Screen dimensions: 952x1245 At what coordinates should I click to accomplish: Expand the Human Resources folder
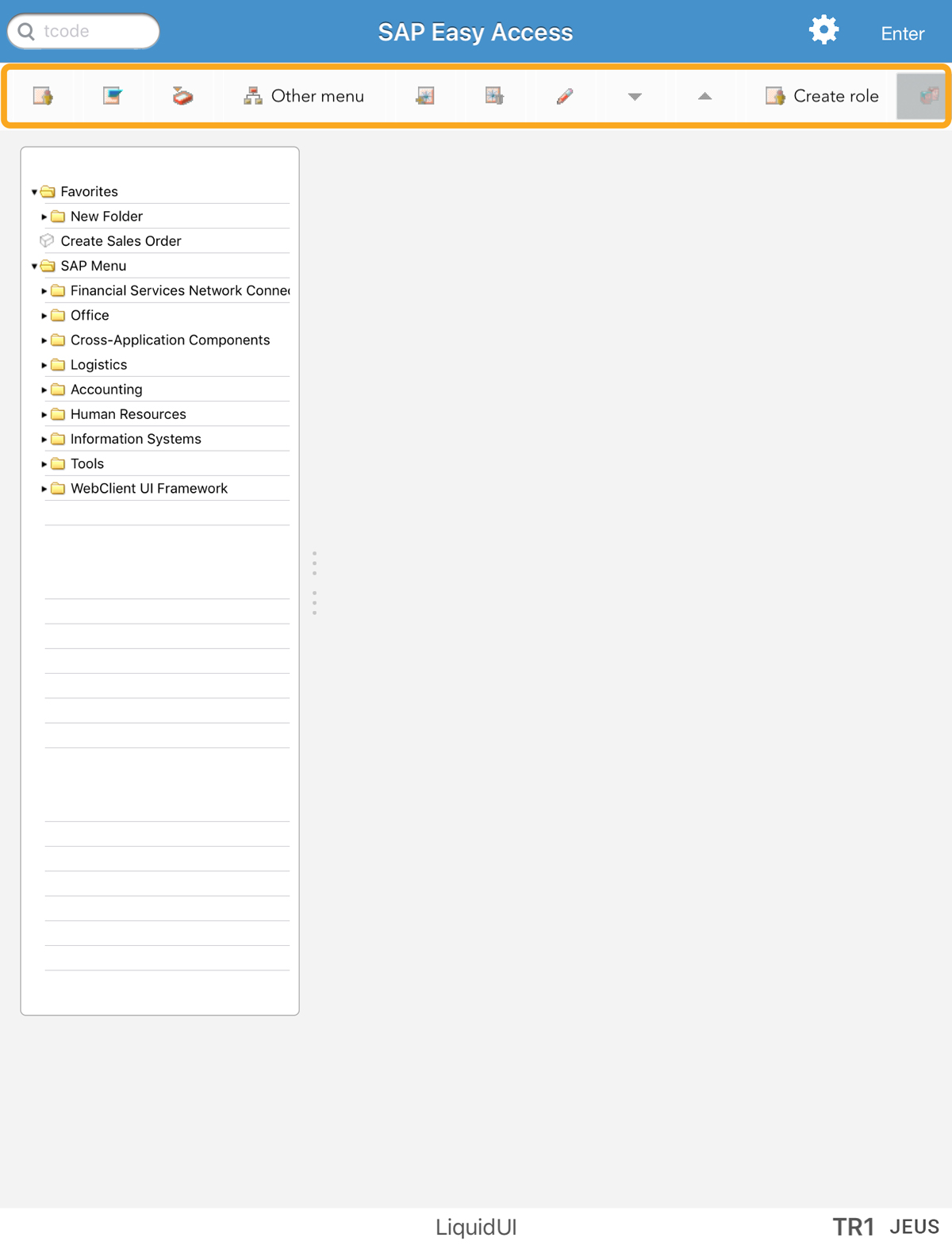44,414
